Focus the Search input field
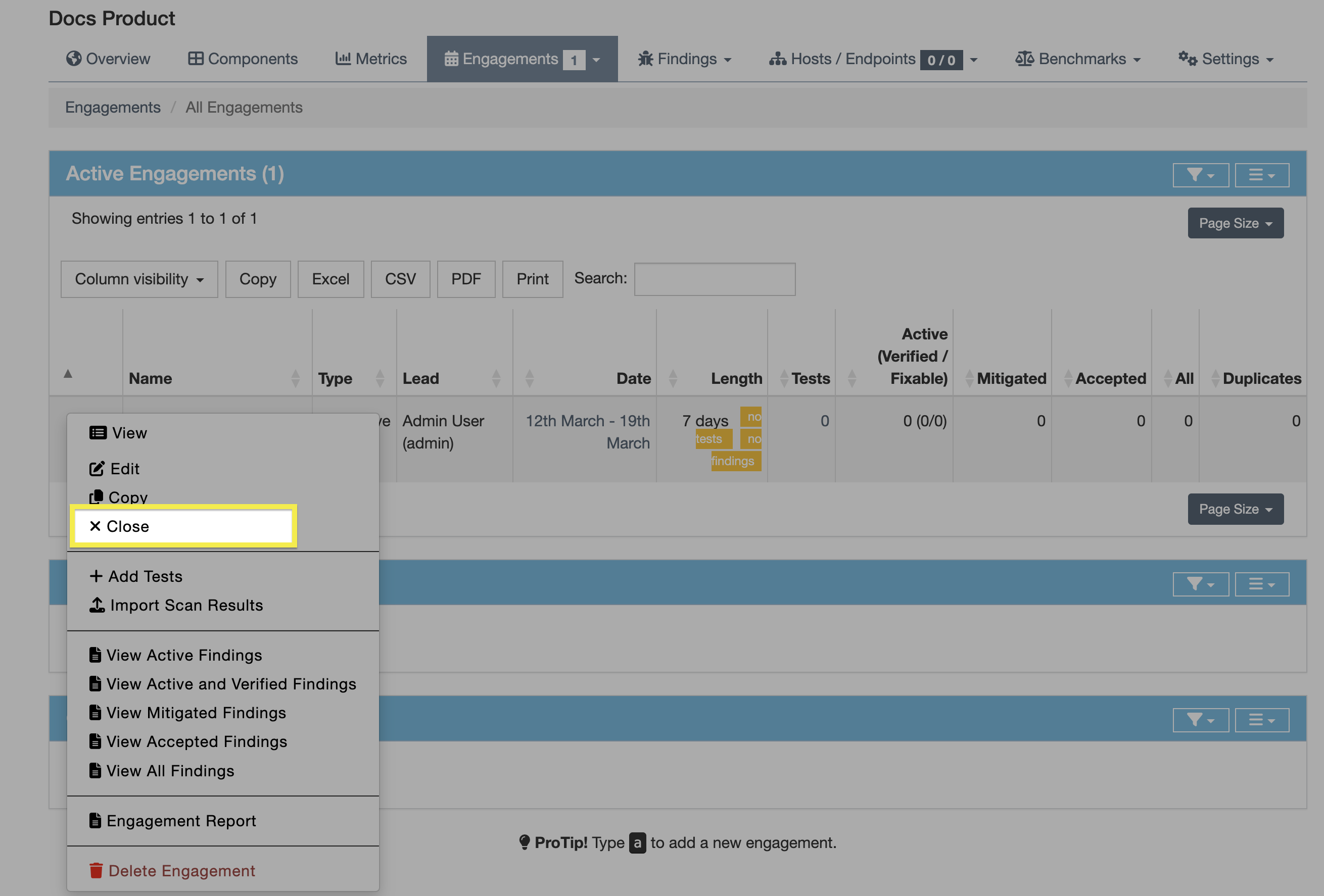Image resolution: width=1324 pixels, height=896 pixels. [715, 279]
